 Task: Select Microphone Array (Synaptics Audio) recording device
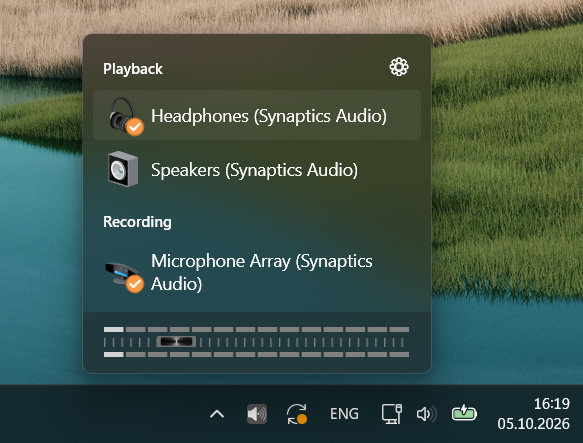coord(257,272)
